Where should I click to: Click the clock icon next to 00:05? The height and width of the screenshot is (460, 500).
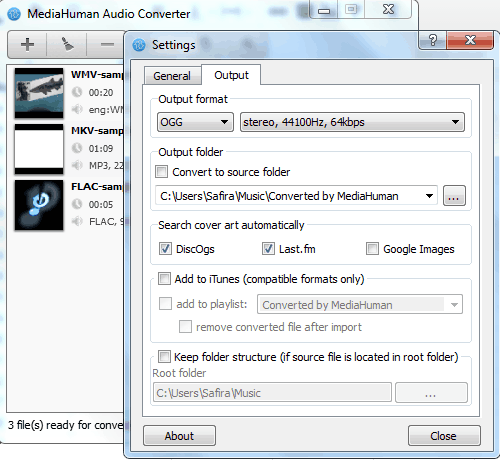click(77, 204)
